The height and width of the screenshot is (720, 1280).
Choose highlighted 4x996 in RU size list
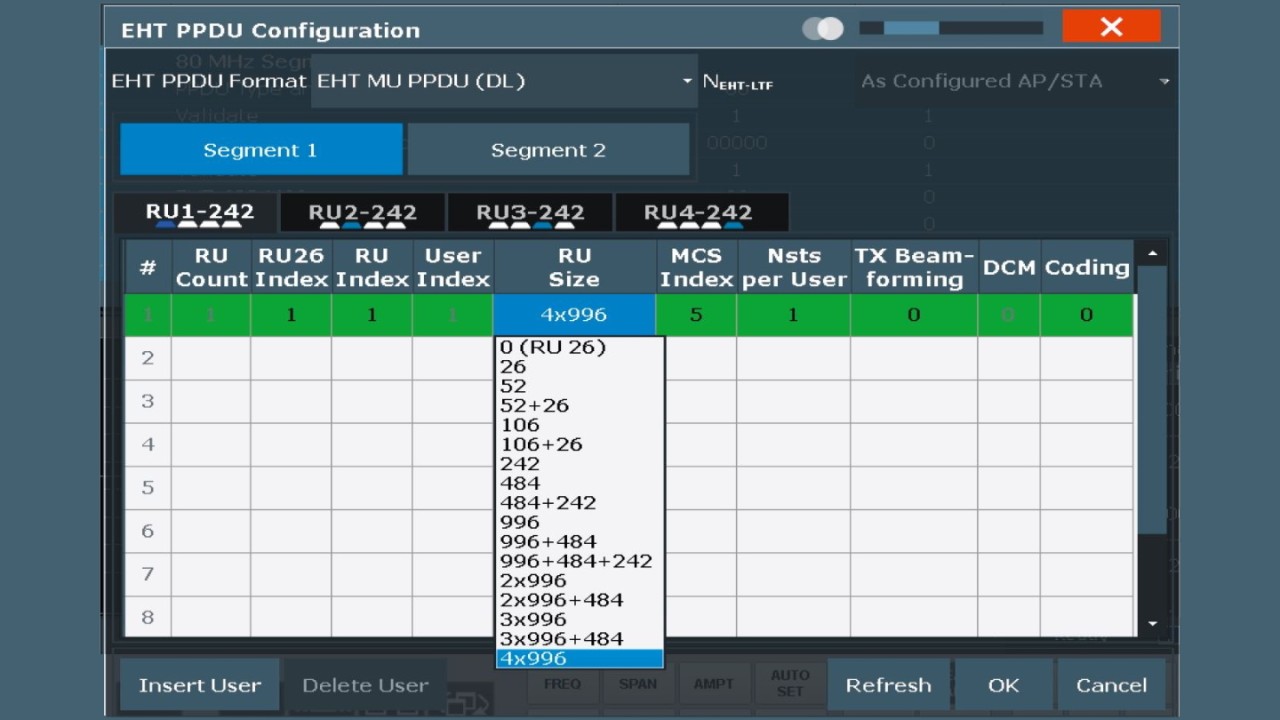click(x=580, y=658)
